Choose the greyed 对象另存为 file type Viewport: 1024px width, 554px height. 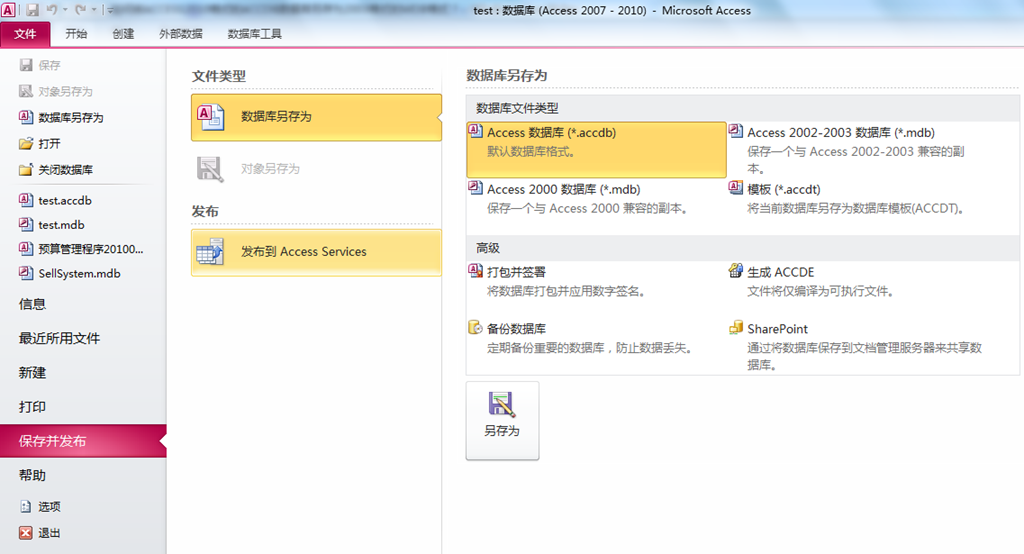(316, 169)
